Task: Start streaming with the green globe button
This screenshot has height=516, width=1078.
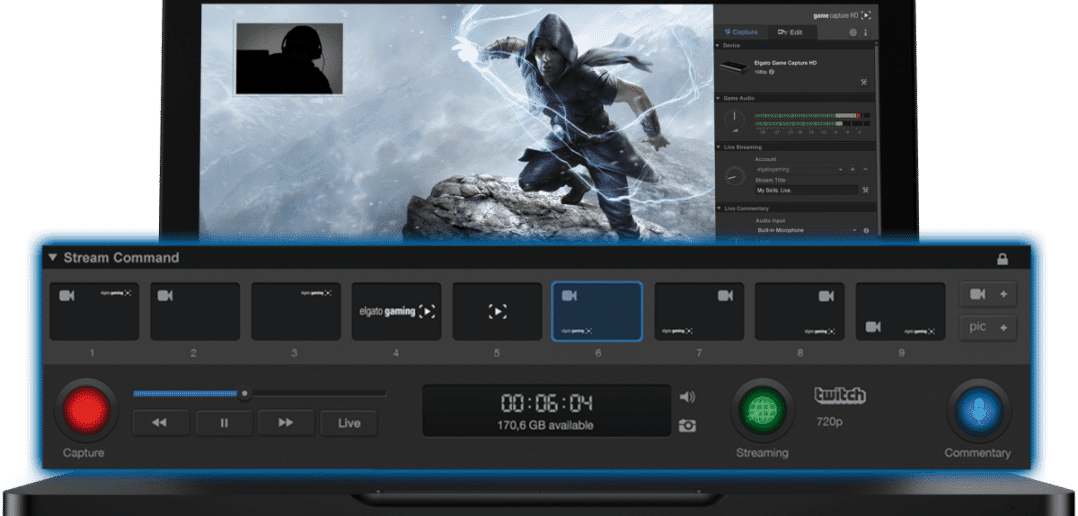Action: (762, 410)
